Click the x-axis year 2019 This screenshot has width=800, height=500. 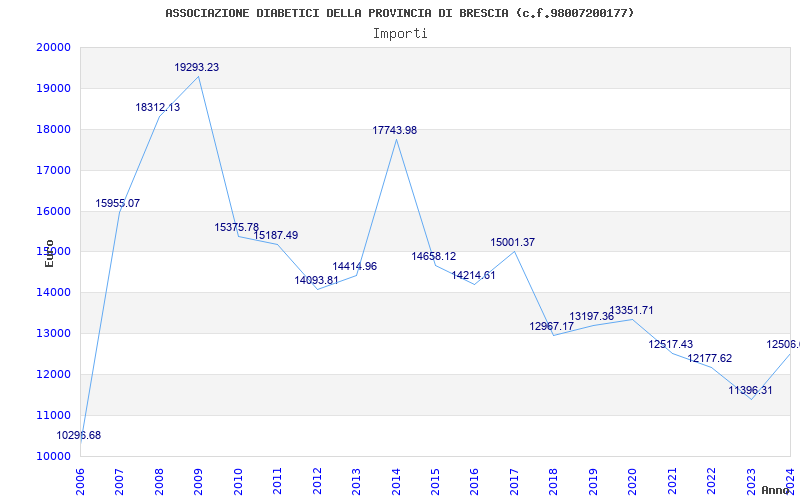tap(593, 481)
